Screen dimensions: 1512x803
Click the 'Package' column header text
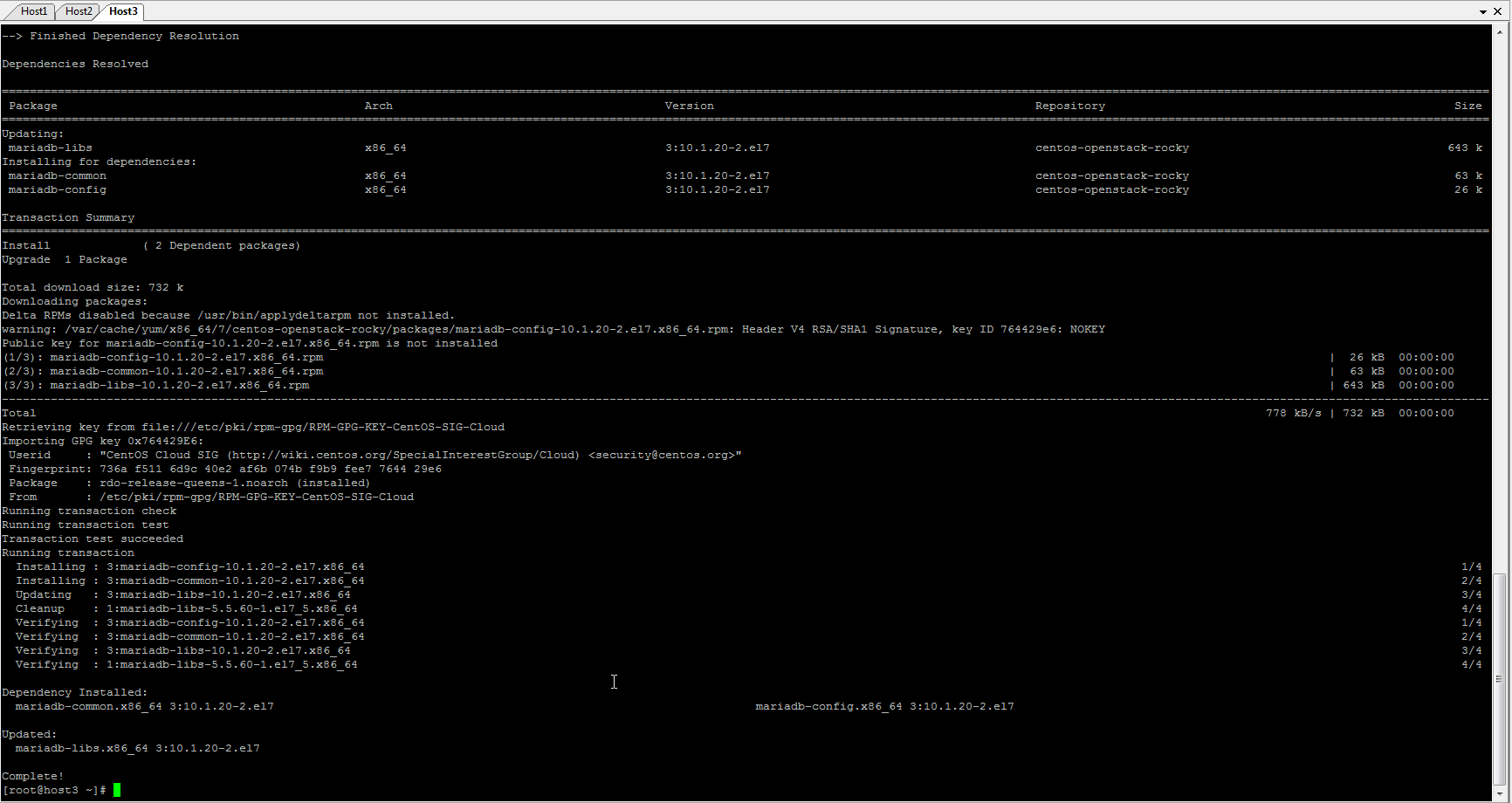(33, 106)
